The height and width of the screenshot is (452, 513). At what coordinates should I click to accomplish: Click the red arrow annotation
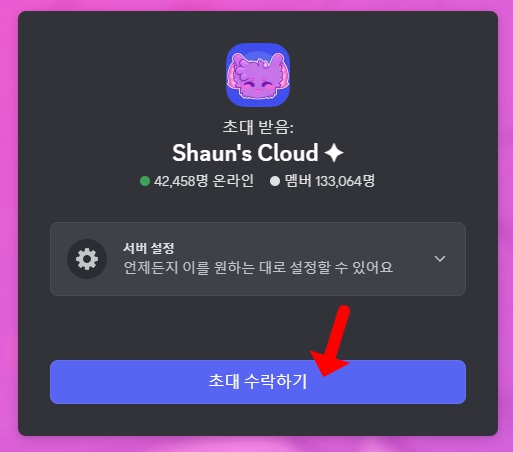click(330, 341)
